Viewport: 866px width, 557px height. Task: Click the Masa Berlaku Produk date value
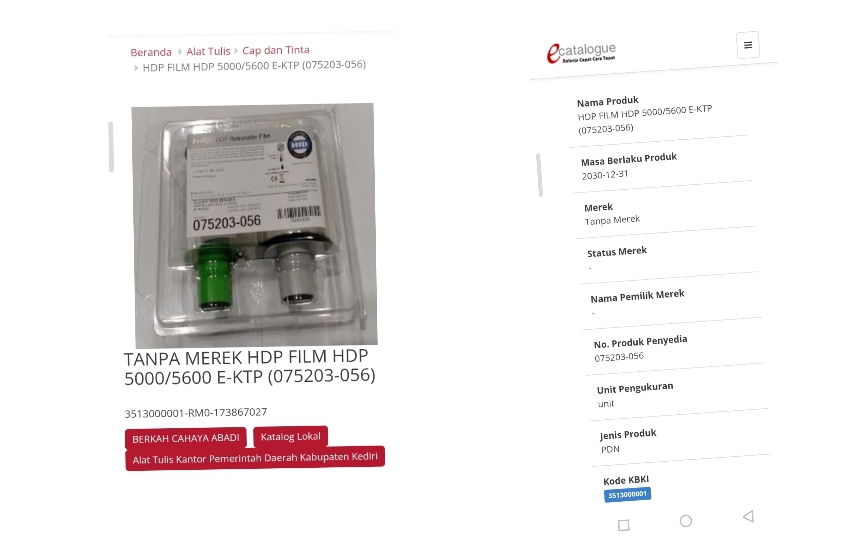point(605,175)
